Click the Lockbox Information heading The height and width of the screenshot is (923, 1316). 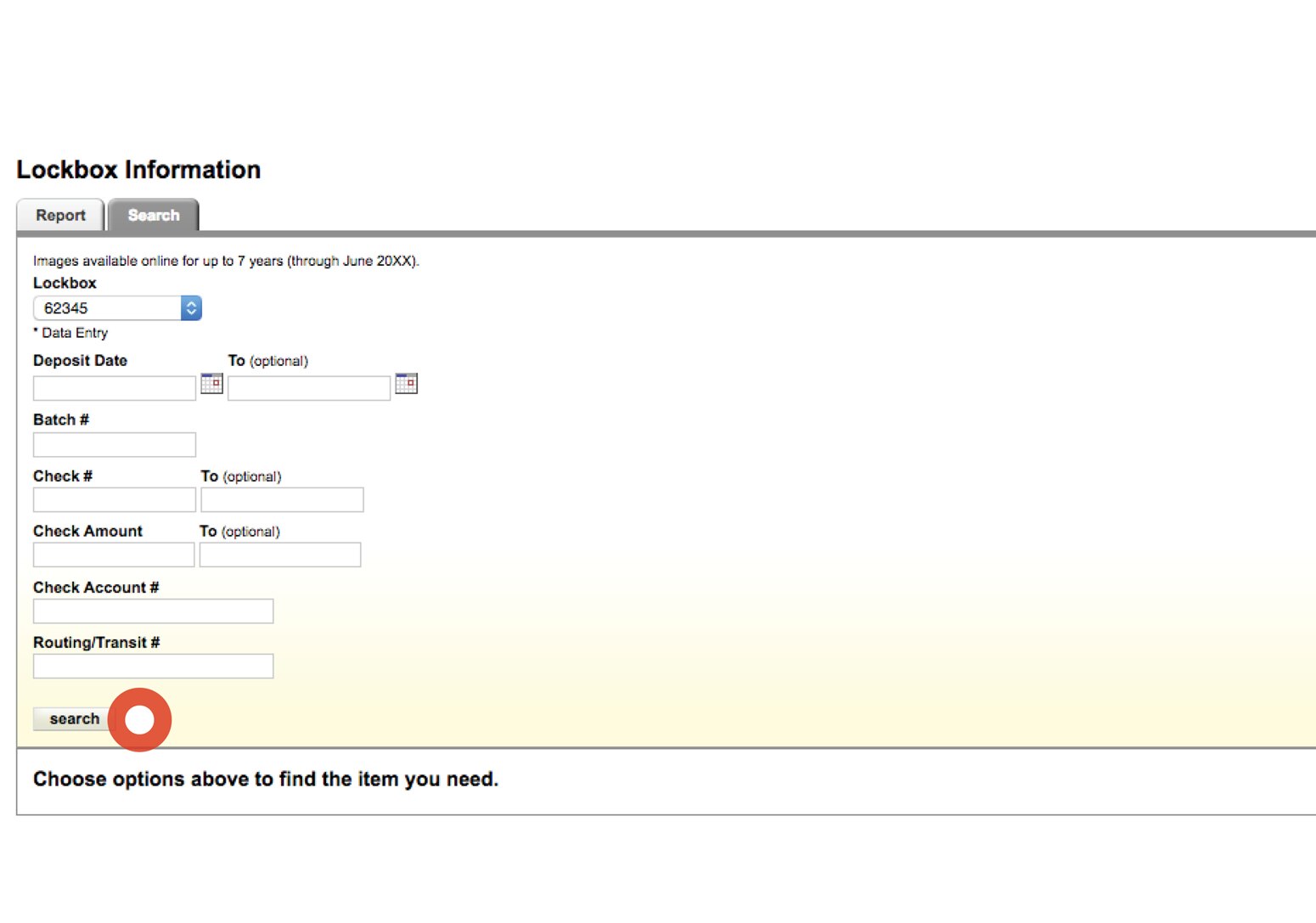click(x=138, y=169)
